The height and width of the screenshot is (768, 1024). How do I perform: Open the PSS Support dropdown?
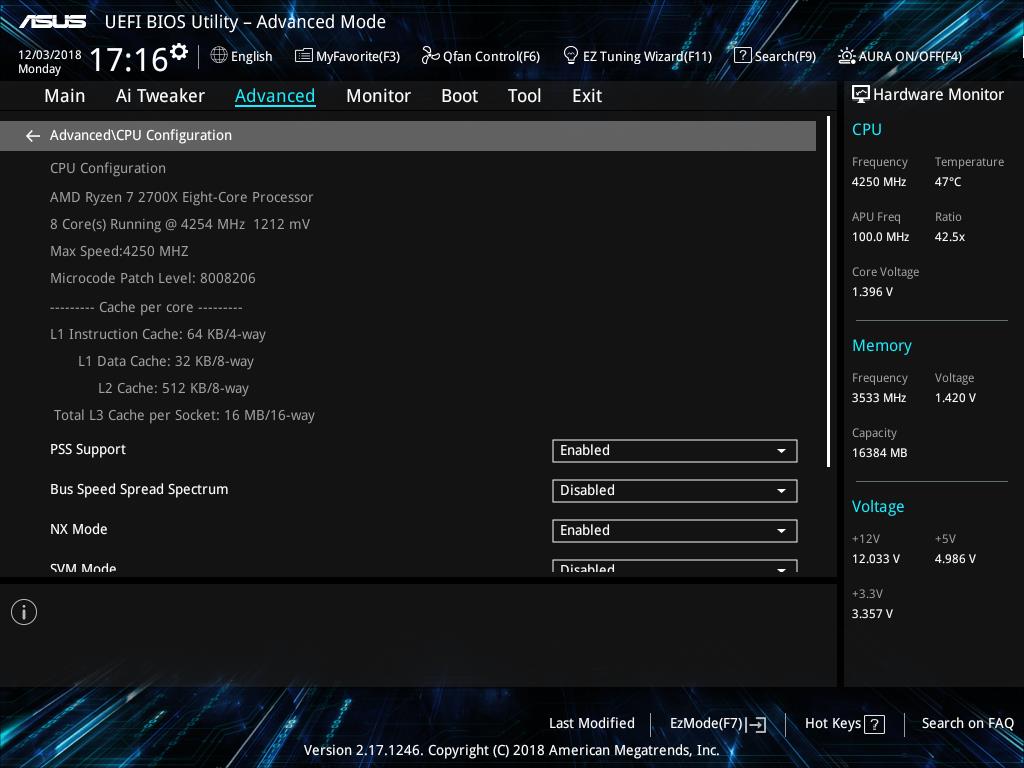[x=675, y=451]
